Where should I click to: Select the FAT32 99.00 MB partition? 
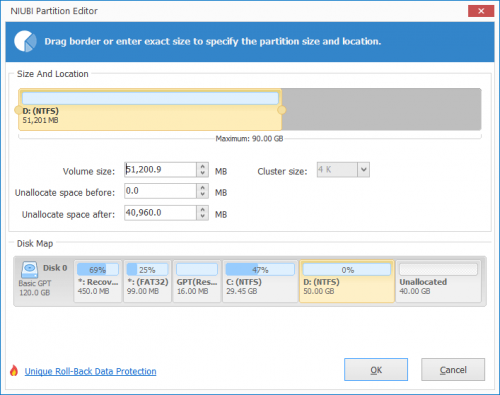147,281
